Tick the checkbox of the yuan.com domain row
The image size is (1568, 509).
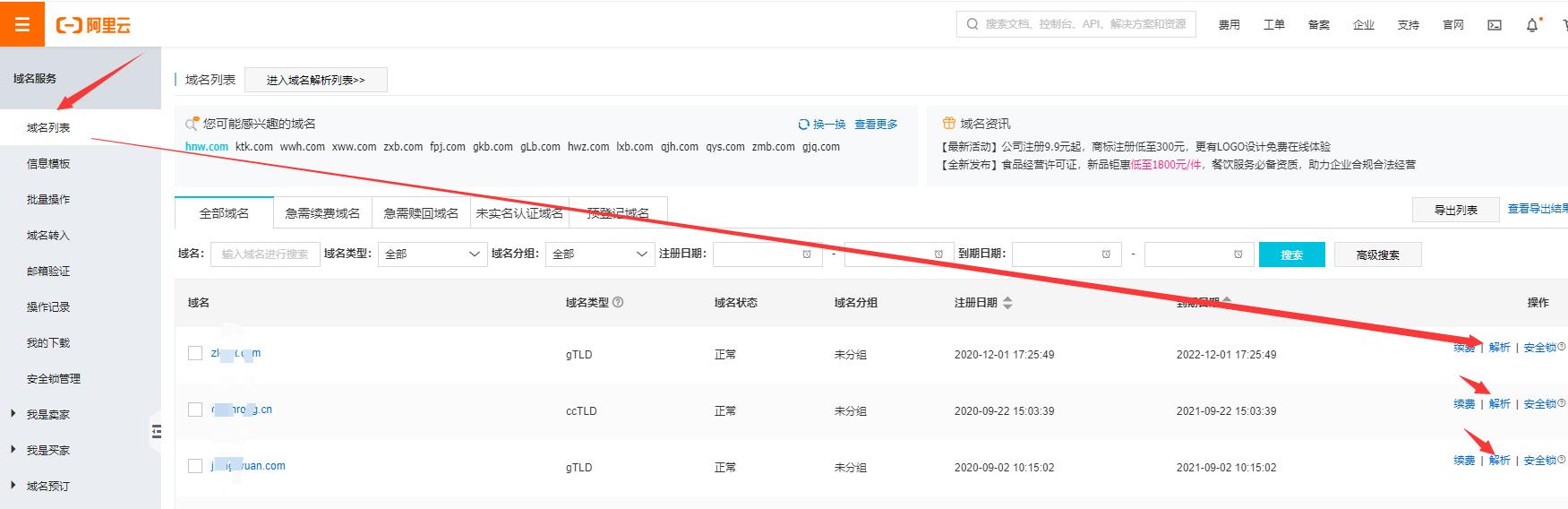coord(195,466)
